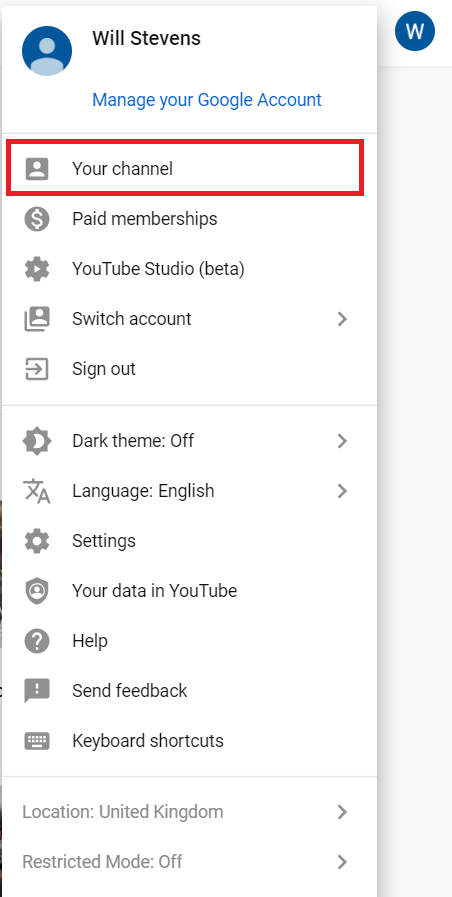452x897 pixels.
Task: Expand Switch account chevron arrow
Action: click(342, 319)
